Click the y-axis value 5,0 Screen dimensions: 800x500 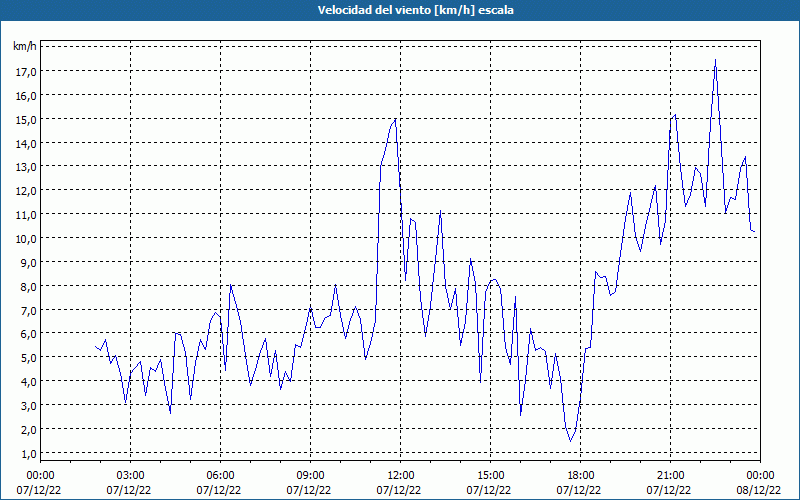(x=29, y=358)
